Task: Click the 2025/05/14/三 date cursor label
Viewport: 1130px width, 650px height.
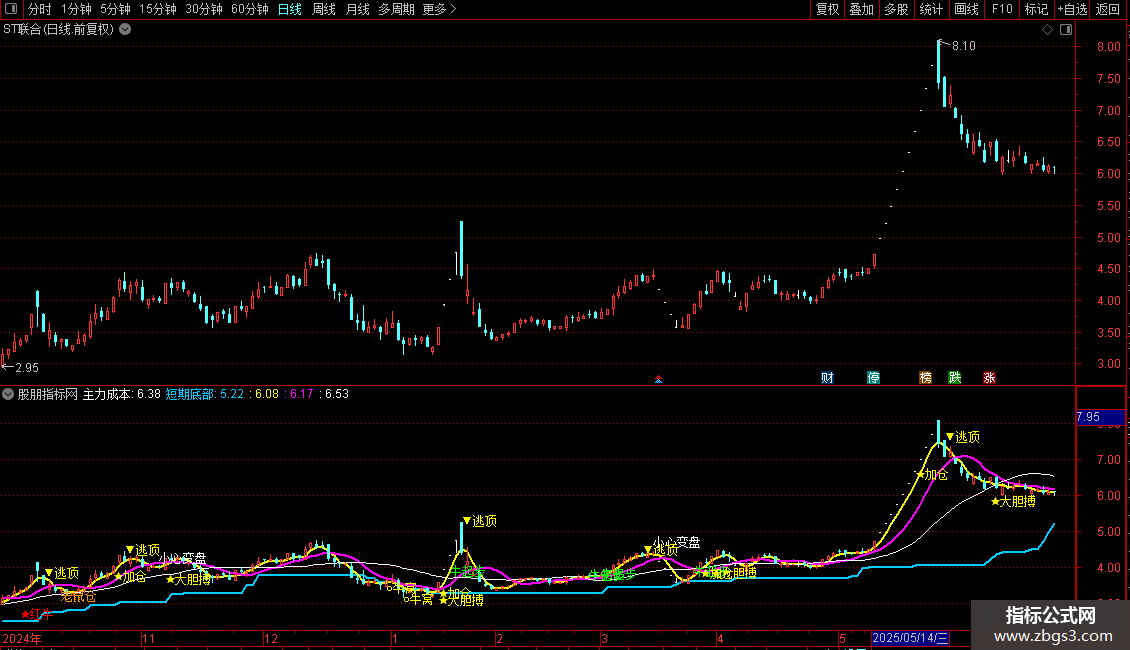Action: [910, 638]
